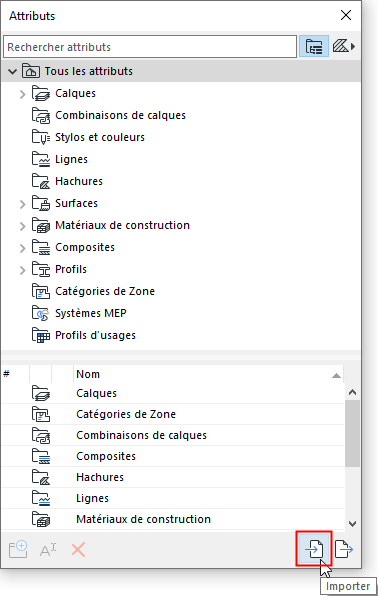Expand the Calques tree folder
378x596 pixels.
[22, 94]
